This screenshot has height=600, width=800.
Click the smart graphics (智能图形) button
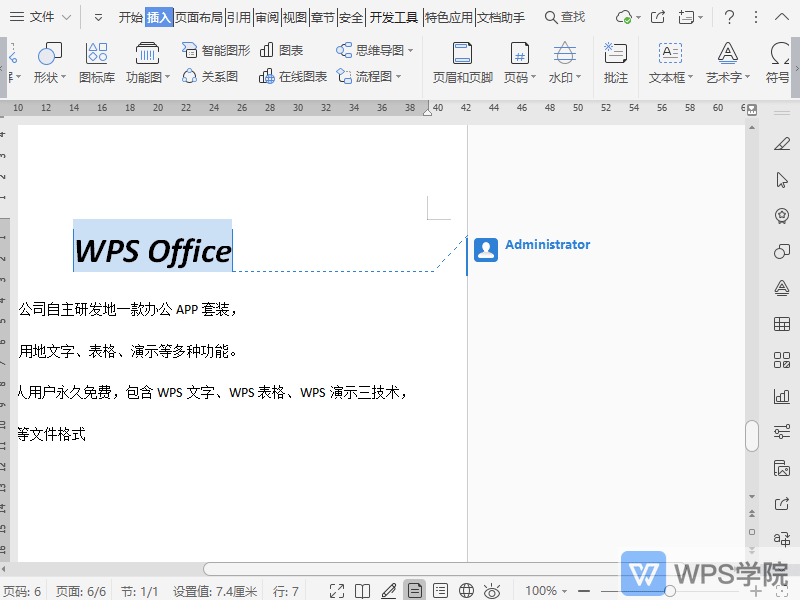pos(216,50)
